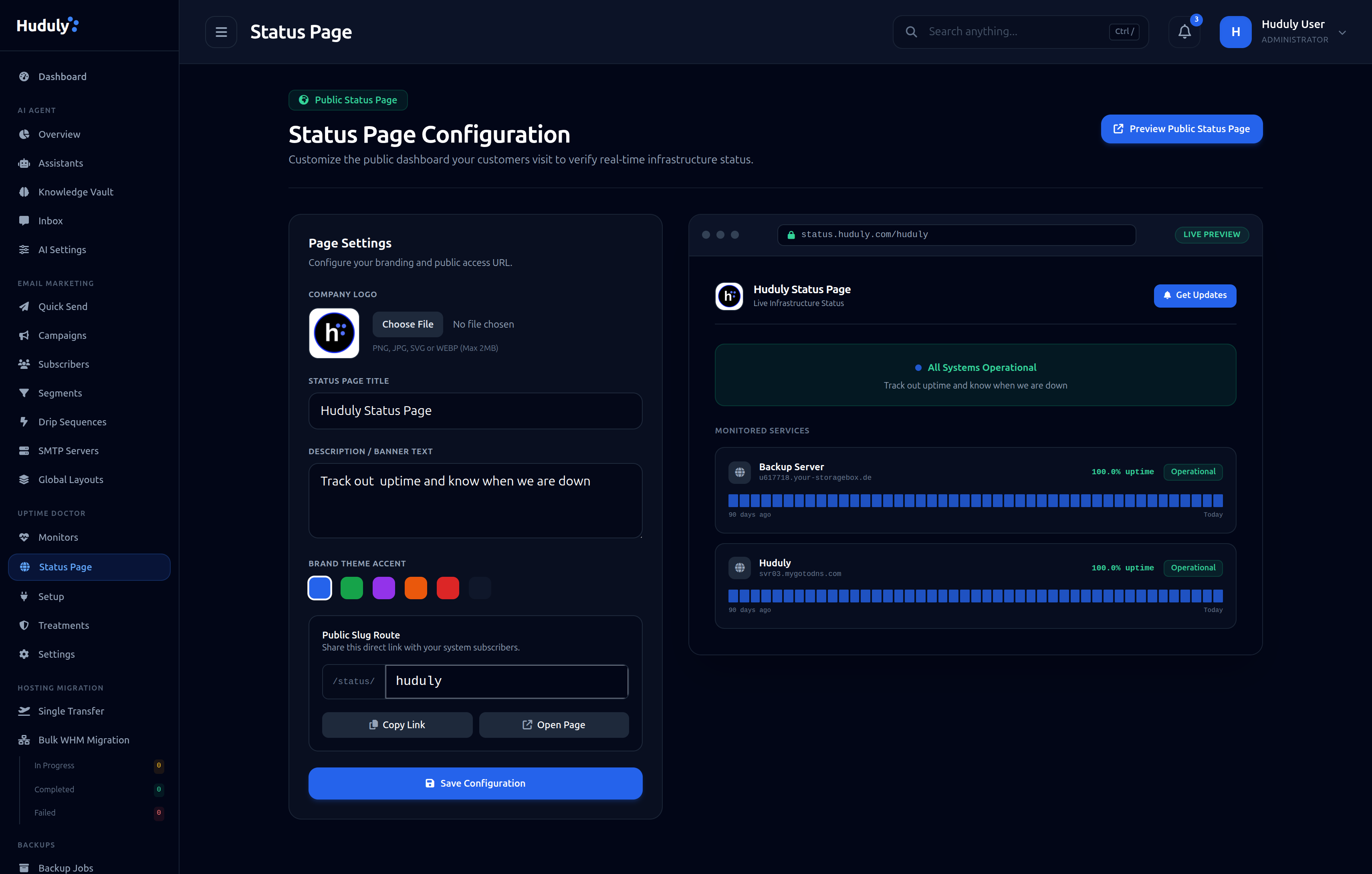This screenshot has width=1372, height=874.
Task: Click the preview URL address bar
Action: point(956,235)
